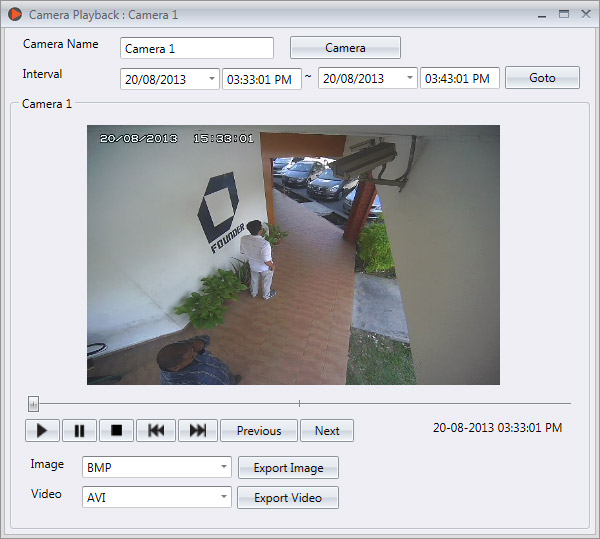The height and width of the screenshot is (539, 600).
Task: Click the middle tick on playback timeline
Action: pos(299,403)
